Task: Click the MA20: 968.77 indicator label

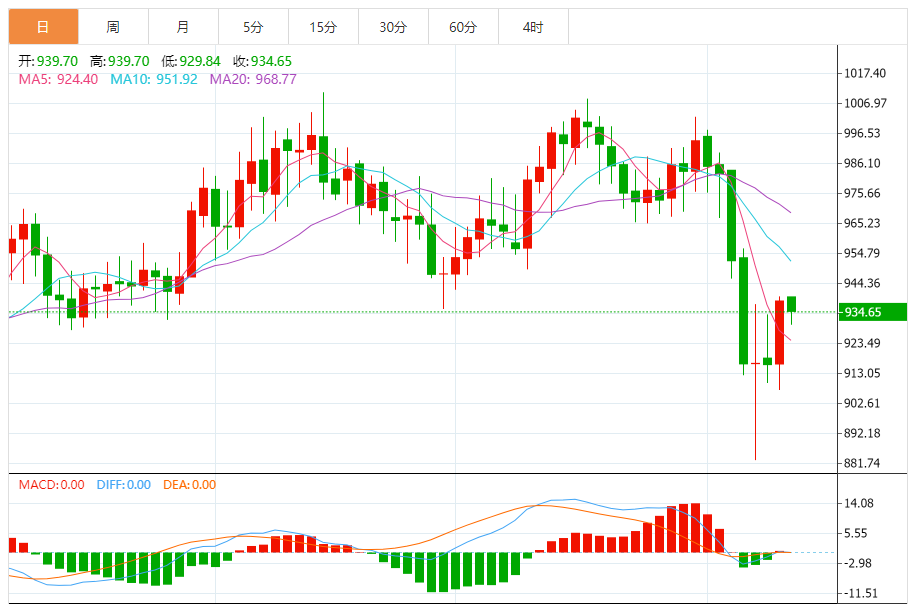Action: point(253,79)
